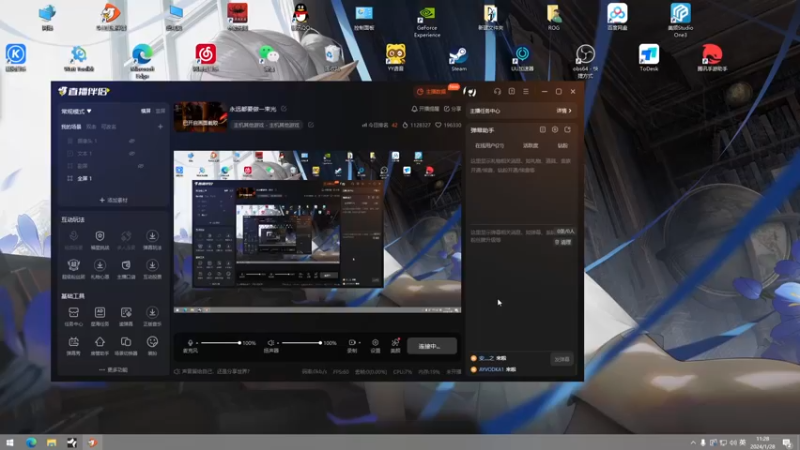Viewport: 800px width, 450px height.
Task: Click 开播提醒 bell button
Action: [x=425, y=109]
